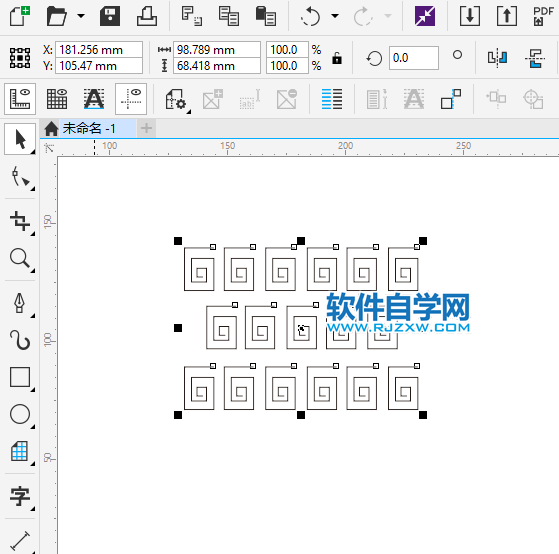This screenshot has height=554, width=559.
Task: Toggle show grid button
Action: pos(57,99)
